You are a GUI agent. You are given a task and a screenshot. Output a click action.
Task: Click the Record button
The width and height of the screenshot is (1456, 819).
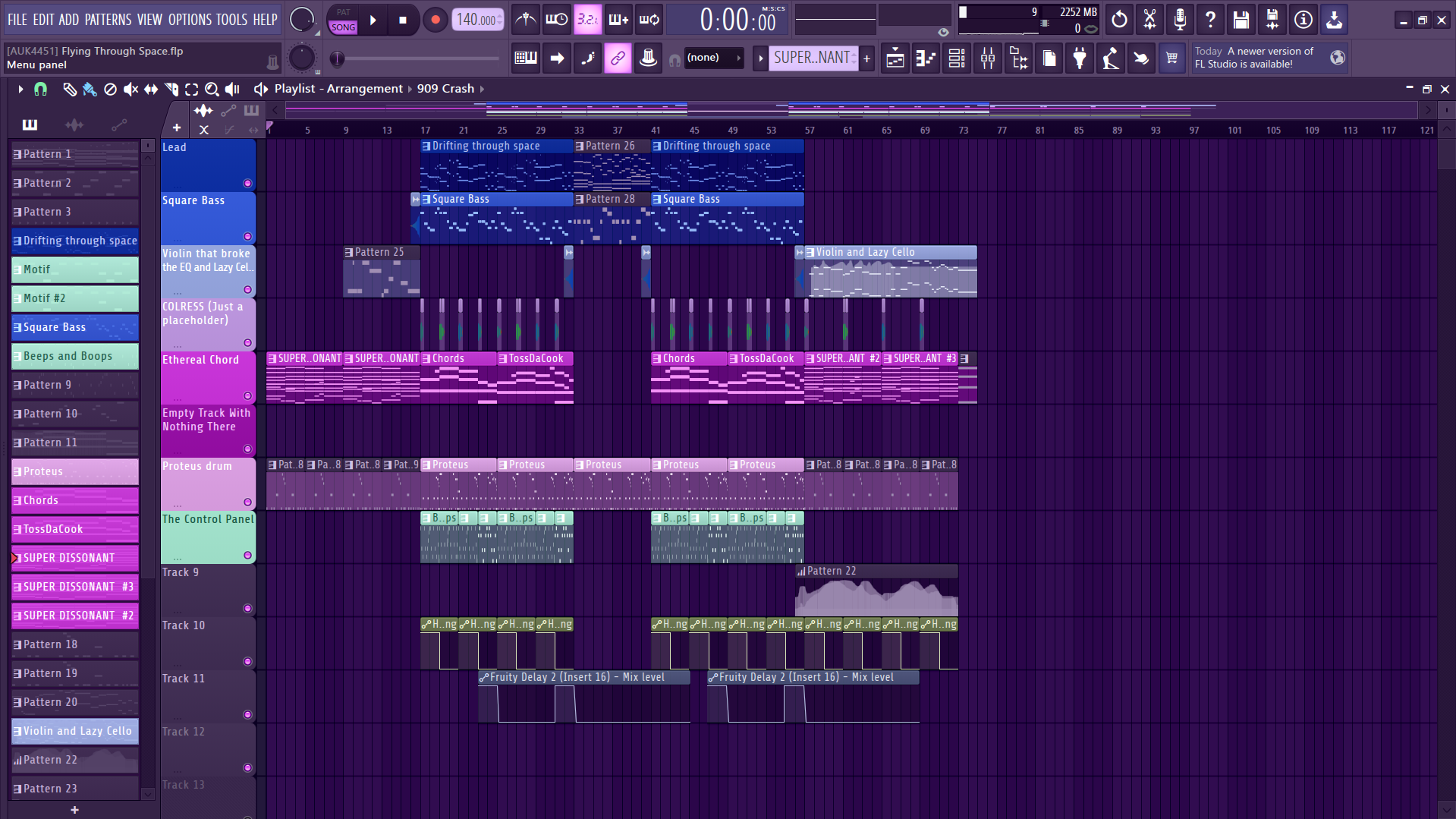(435, 20)
